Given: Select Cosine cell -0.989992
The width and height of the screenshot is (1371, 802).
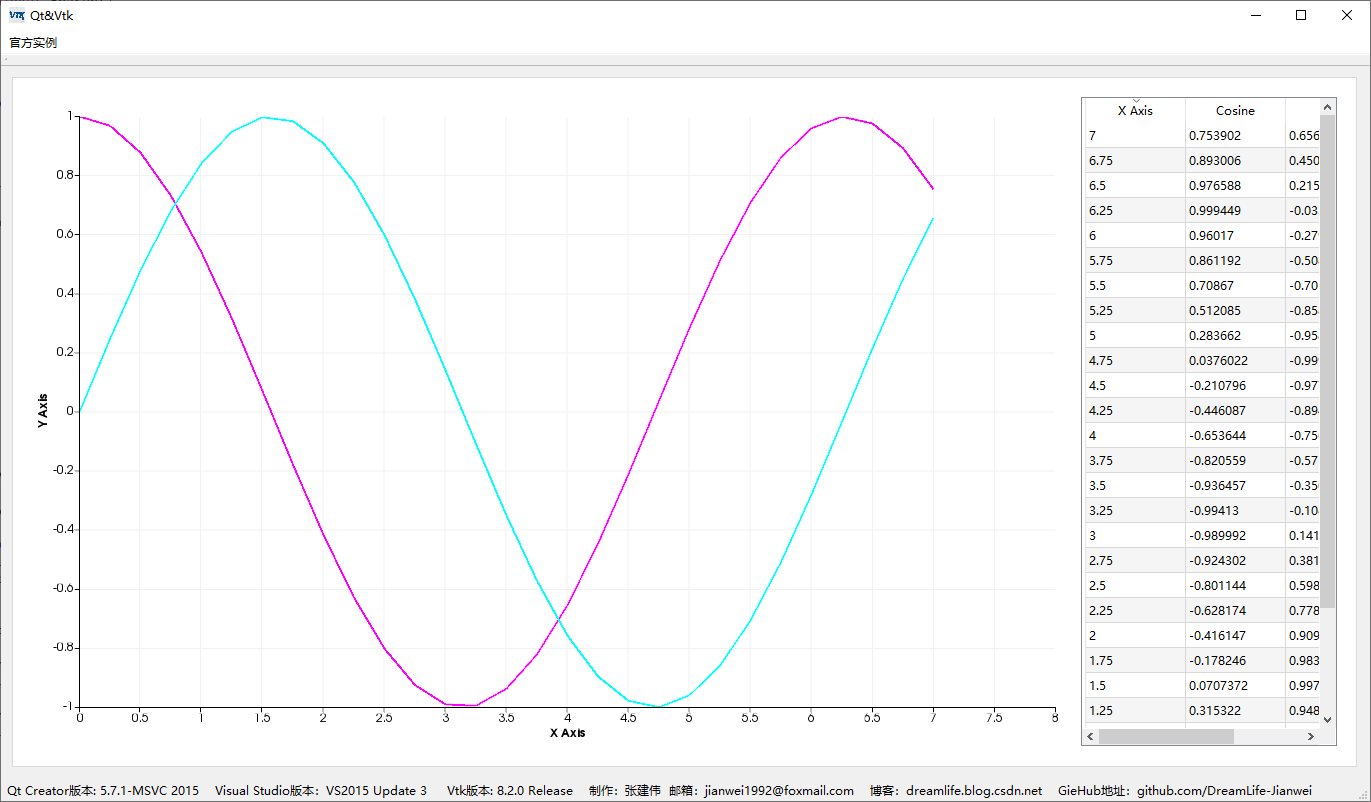Looking at the screenshot, I should pos(1235,535).
